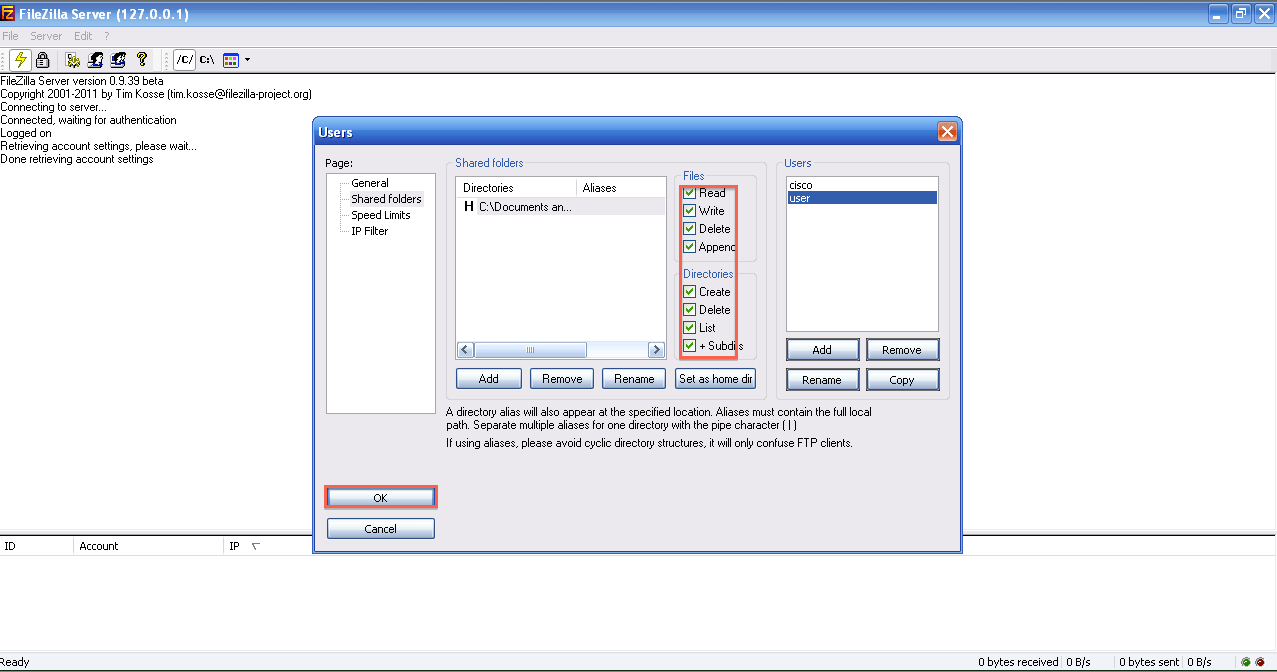Click the 'Ready' status bar text
The height and width of the screenshot is (672, 1277).
tap(15, 662)
